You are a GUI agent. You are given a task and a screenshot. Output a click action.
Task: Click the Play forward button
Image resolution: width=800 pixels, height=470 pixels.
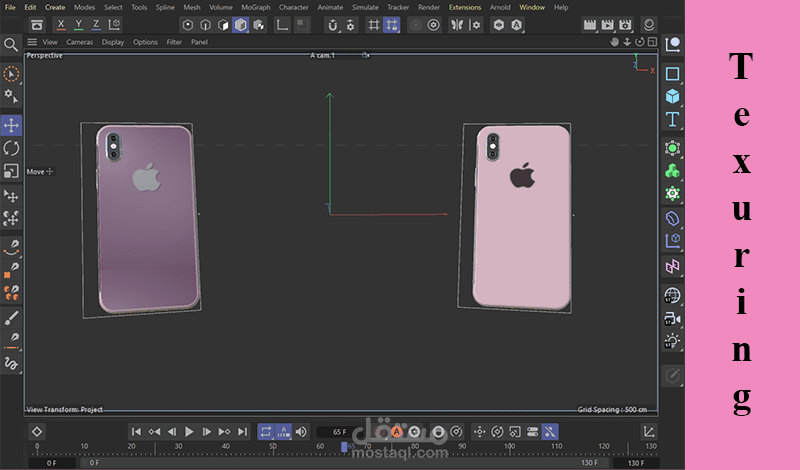point(189,432)
